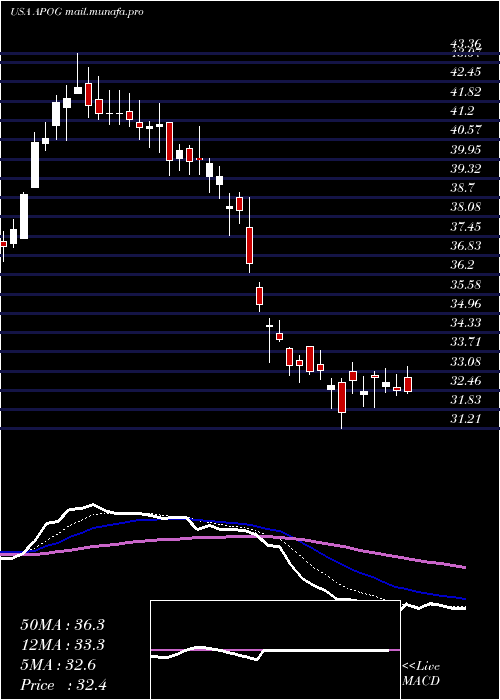This screenshot has height=700, width=500.
Task: Click the 42.45 price axis label
Action: pos(466,72)
